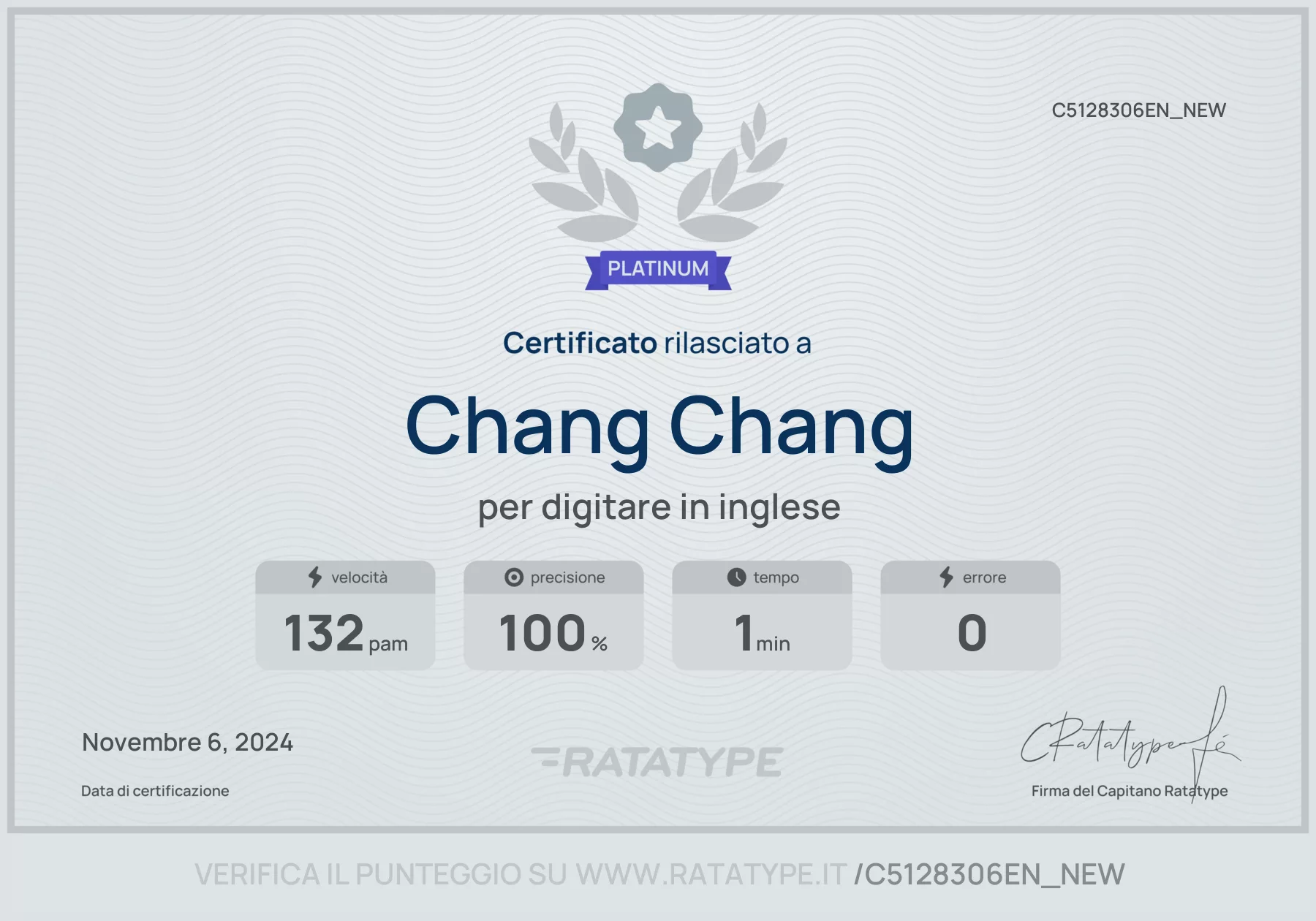Click the certificate ID C5128306EN_NEW at top right
The height and width of the screenshot is (921, 1316).
(x=1138, y=110)
